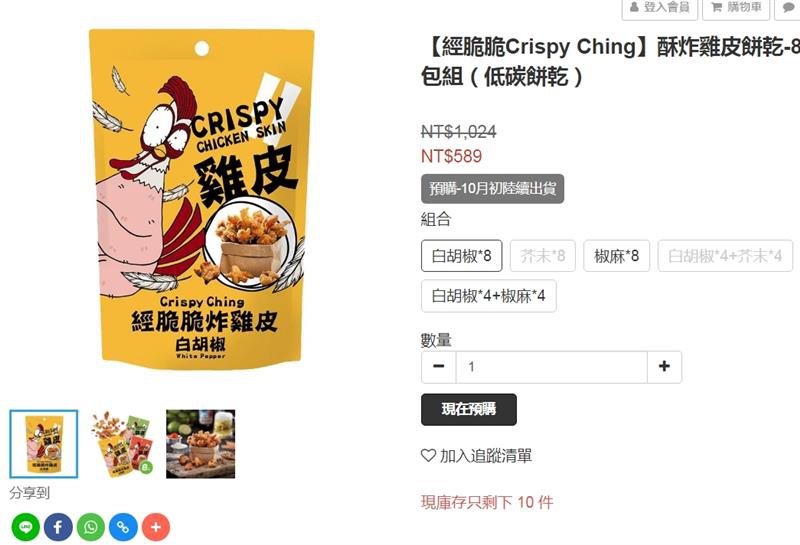
Task: Choose the 白胡椒*4+椒麻*4 combo
Action: (x=489, y=296)
